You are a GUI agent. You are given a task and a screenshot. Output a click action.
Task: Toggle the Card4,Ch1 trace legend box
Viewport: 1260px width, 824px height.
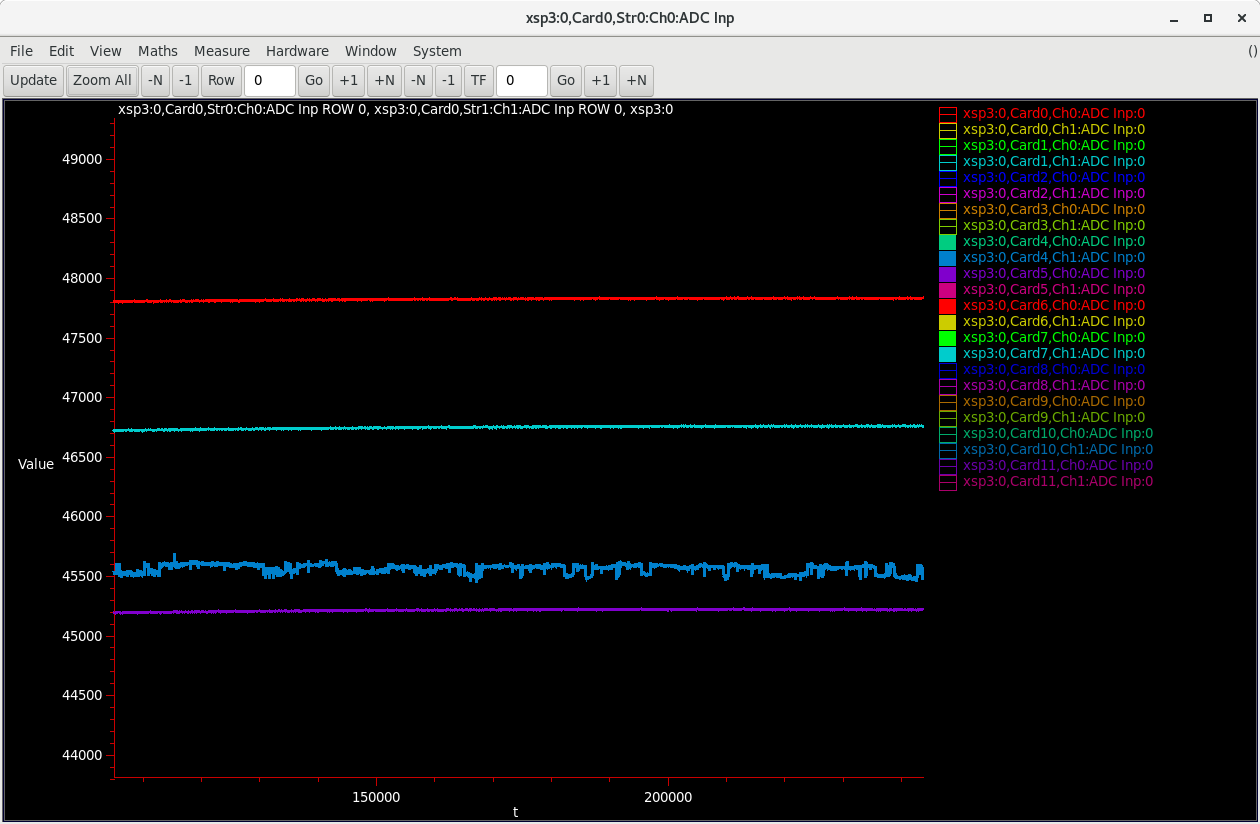pyautogui.click(x=948, y=258)
